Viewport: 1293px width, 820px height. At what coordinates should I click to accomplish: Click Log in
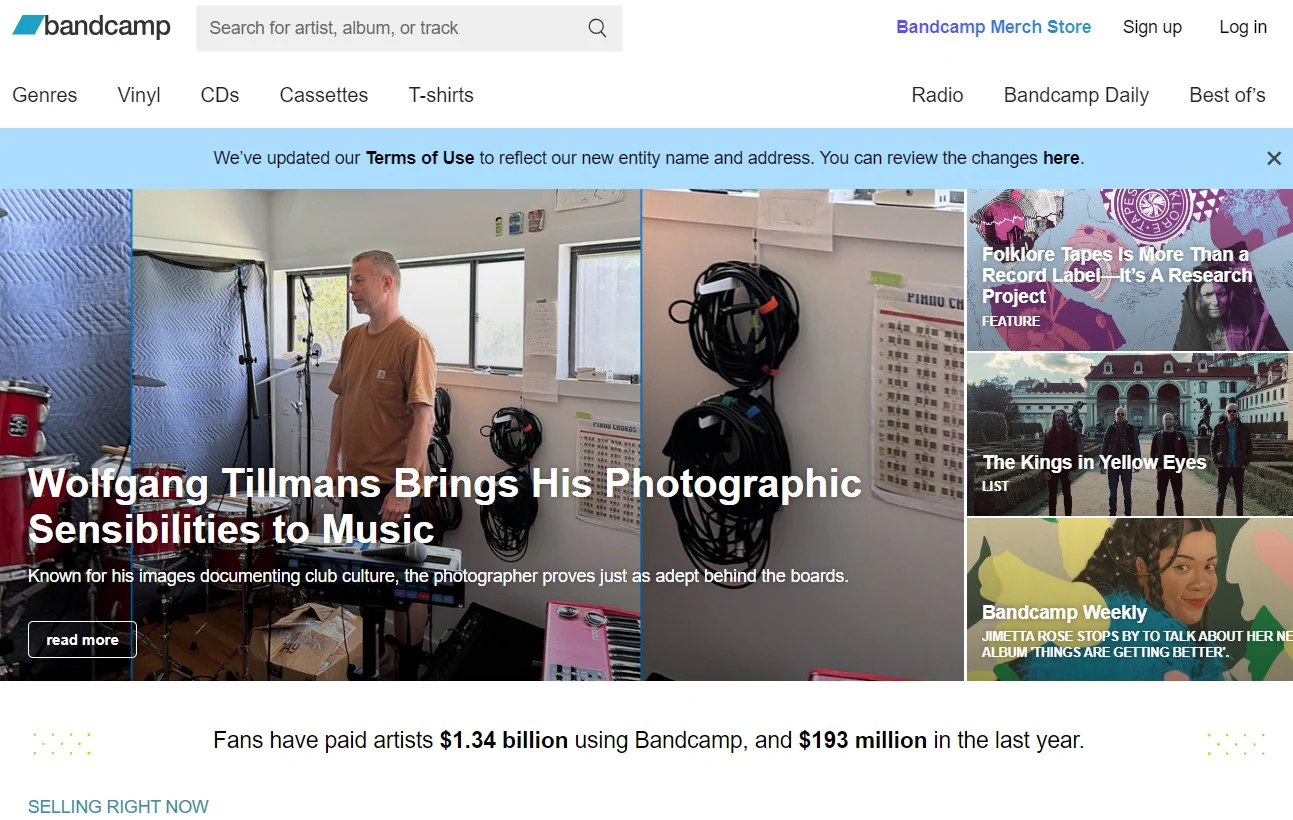click(1243, 27)
